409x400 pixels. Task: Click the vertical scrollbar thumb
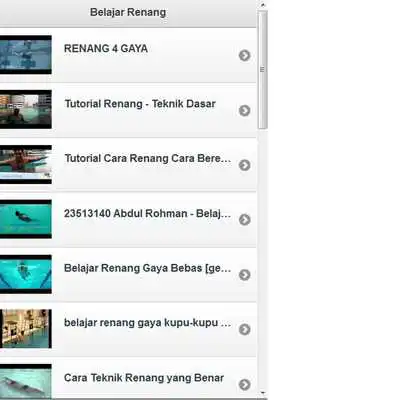[263, 69]
